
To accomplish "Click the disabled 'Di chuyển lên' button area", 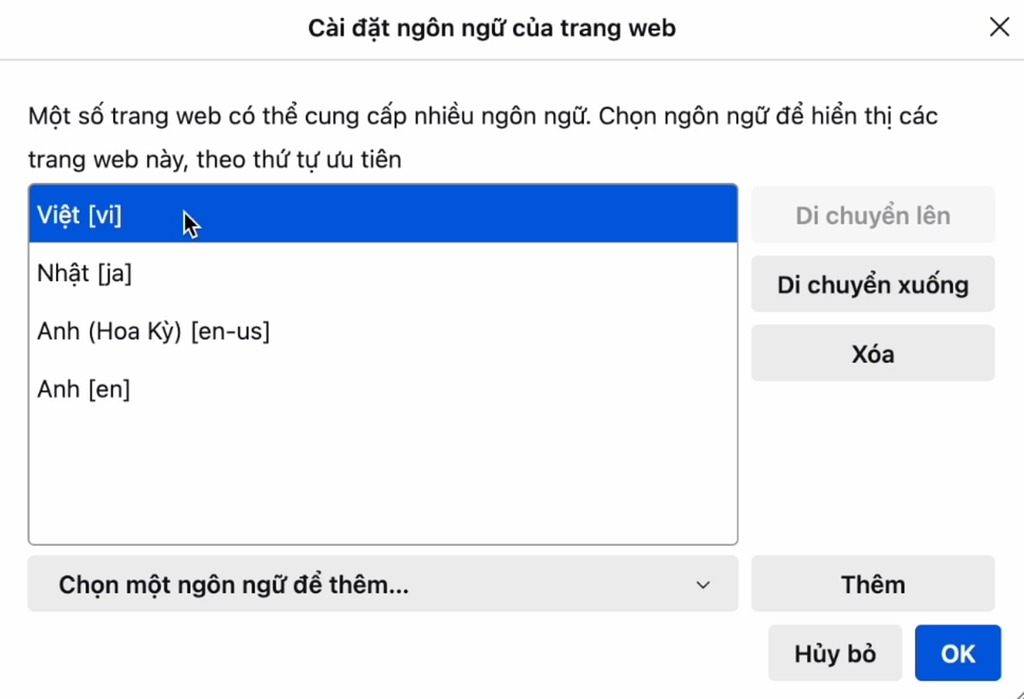I will pyautogui.click(x=872, y=214).
